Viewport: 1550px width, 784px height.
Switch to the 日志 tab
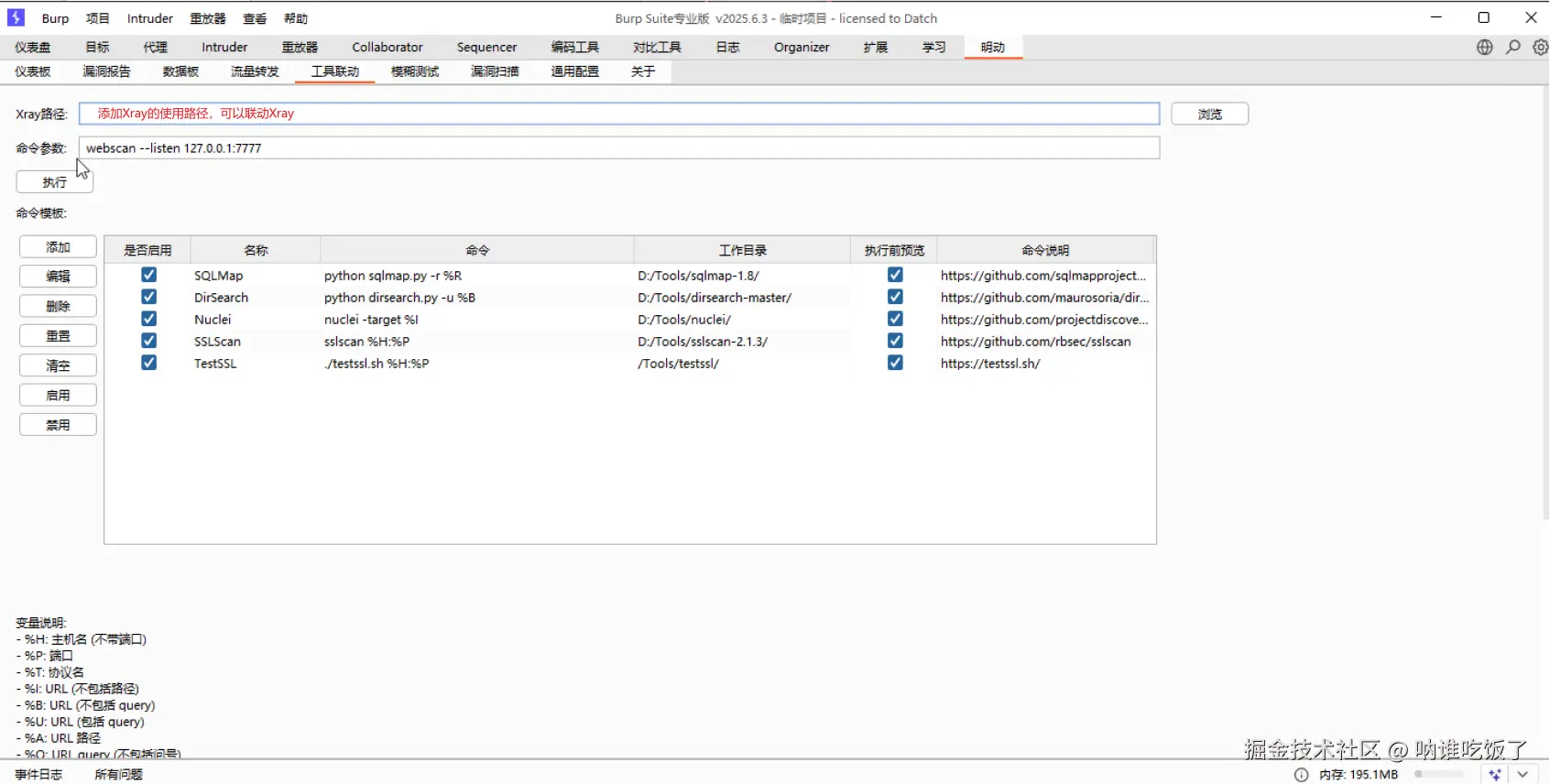728,48
